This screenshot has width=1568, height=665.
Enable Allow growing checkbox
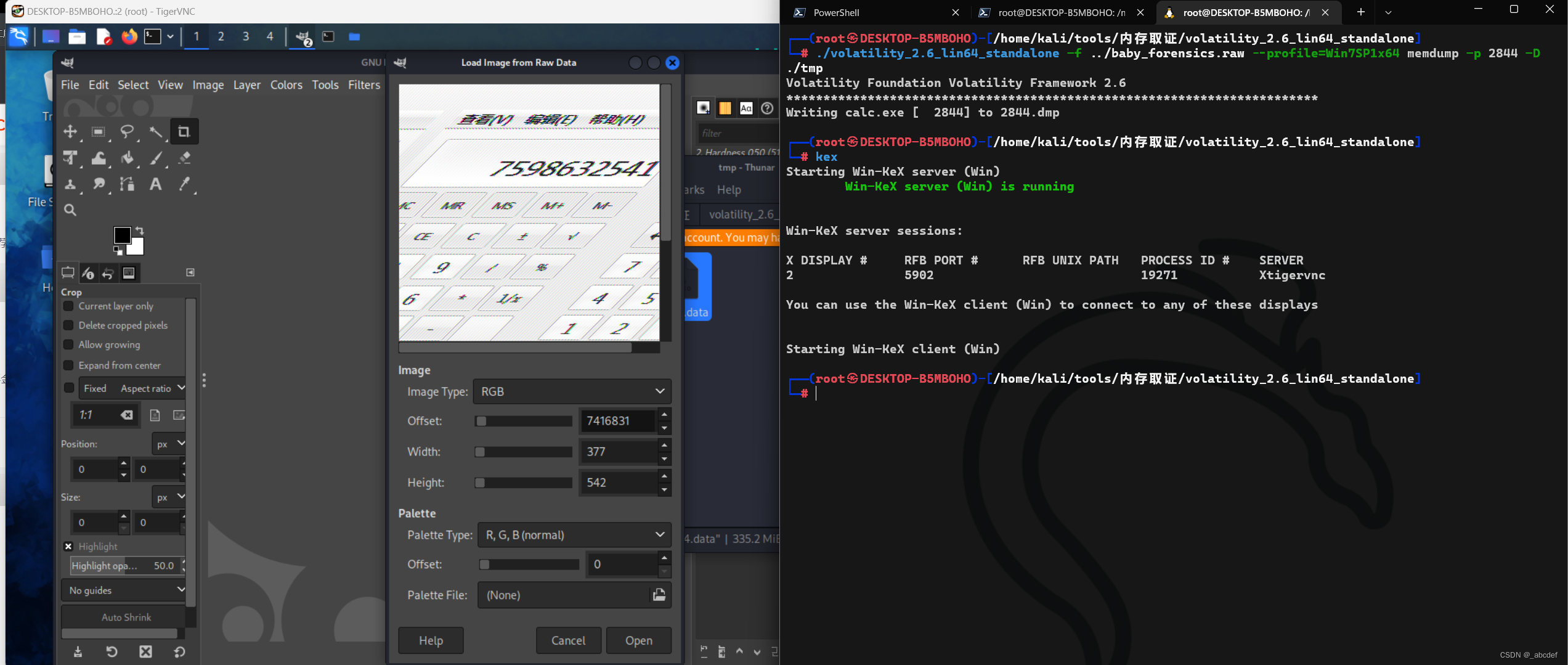pyautogui.click(x=68, y=345)
